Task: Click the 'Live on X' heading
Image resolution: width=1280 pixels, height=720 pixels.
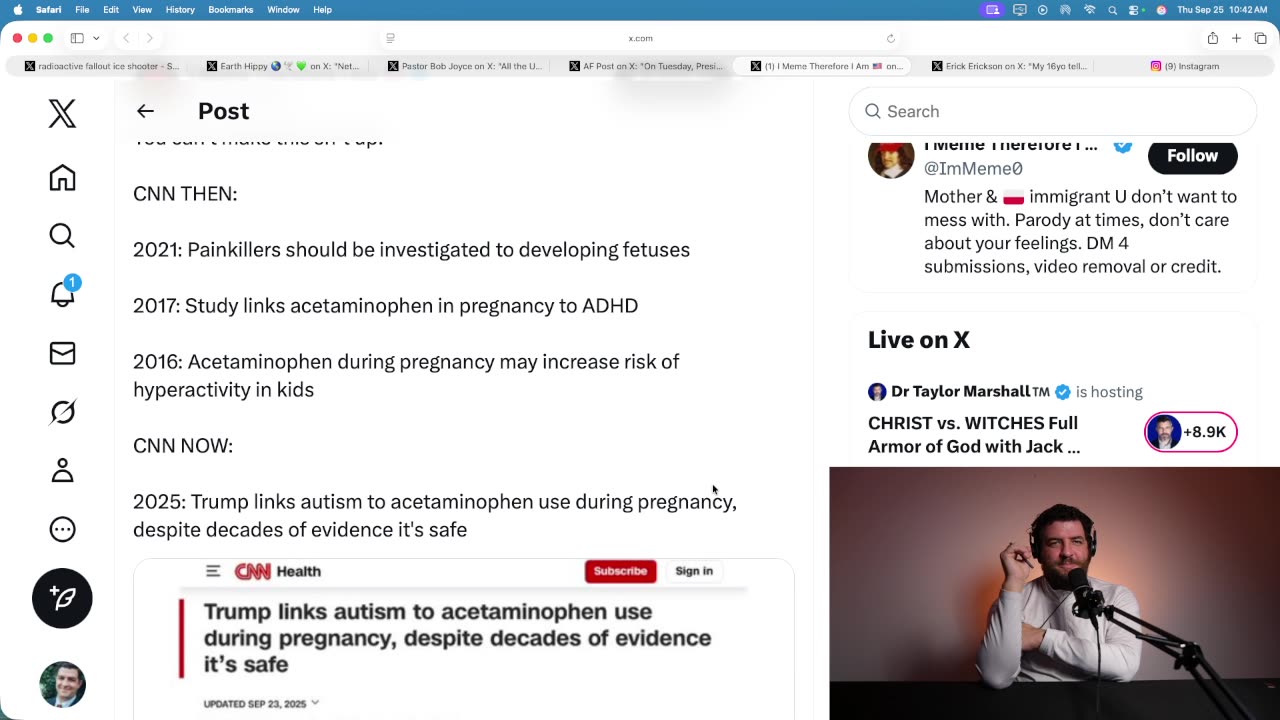Action: click(919, 340)
